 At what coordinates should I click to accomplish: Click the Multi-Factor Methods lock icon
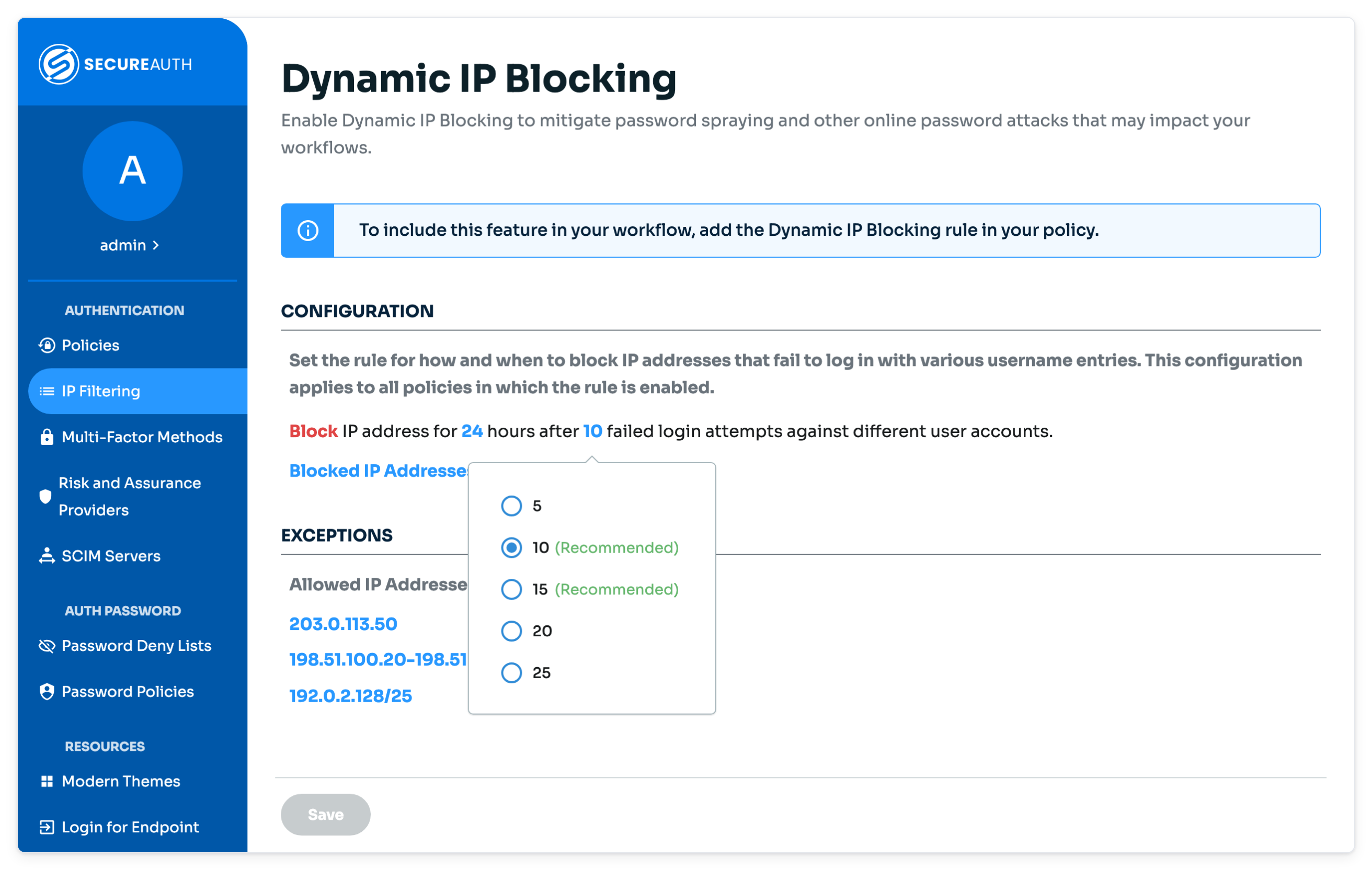click(47, 437)
